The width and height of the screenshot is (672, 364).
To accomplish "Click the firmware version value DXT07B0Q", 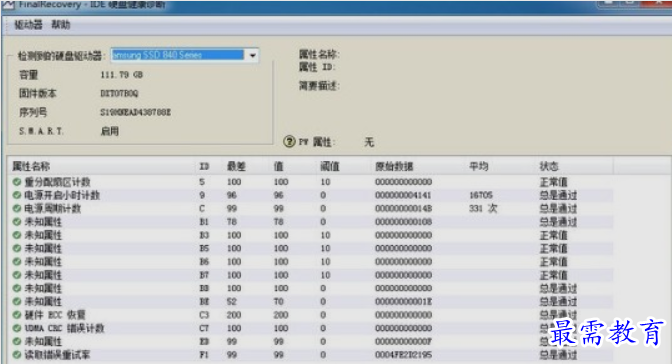I will pos(119,93).
